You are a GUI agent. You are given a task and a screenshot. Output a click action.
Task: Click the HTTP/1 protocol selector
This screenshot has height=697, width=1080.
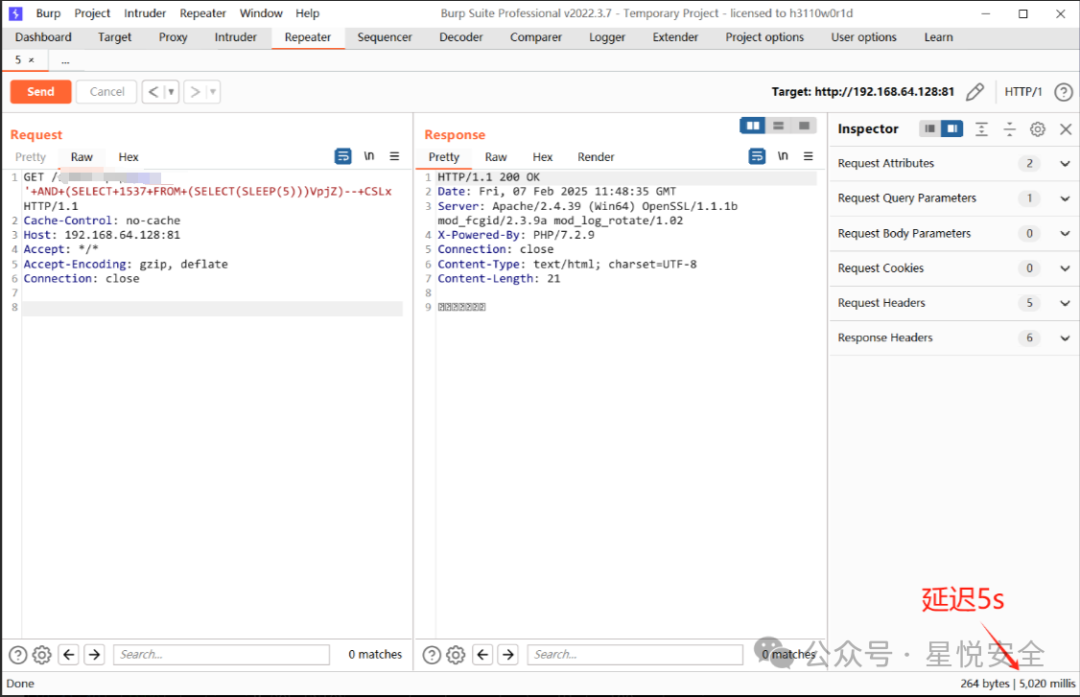(1023, 92)
